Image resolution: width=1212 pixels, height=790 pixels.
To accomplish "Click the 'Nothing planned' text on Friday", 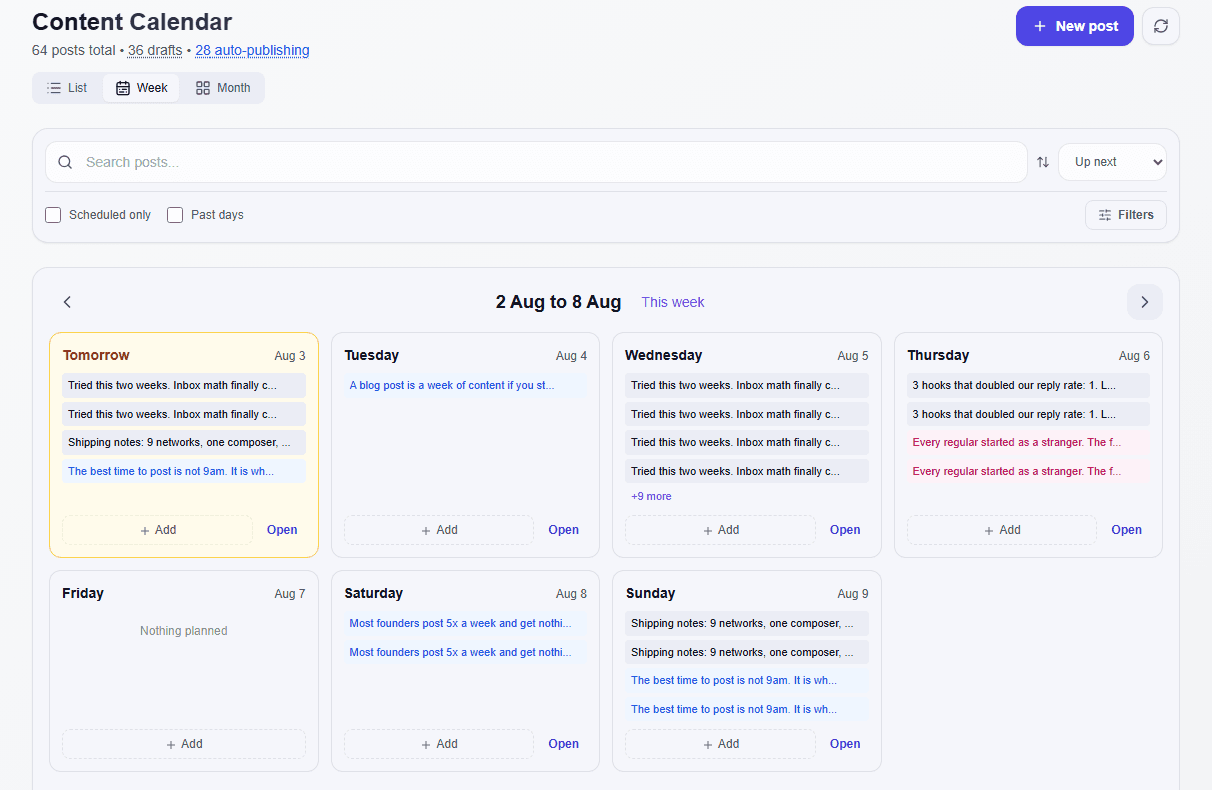I will click(x=184, y=631).
